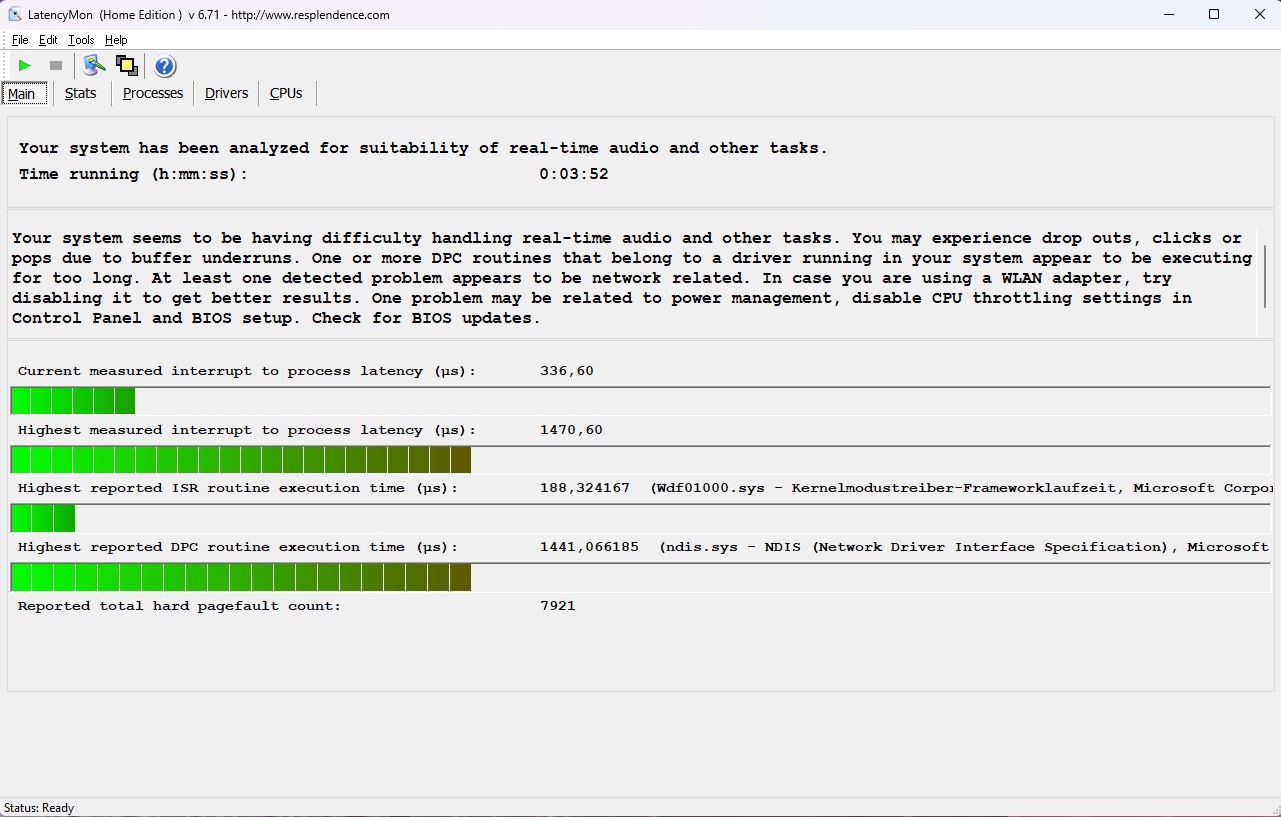Click the Wdf01000.sys driver description text
Viewport: 1281px width, 817px height.
click(x=961, y=488)
